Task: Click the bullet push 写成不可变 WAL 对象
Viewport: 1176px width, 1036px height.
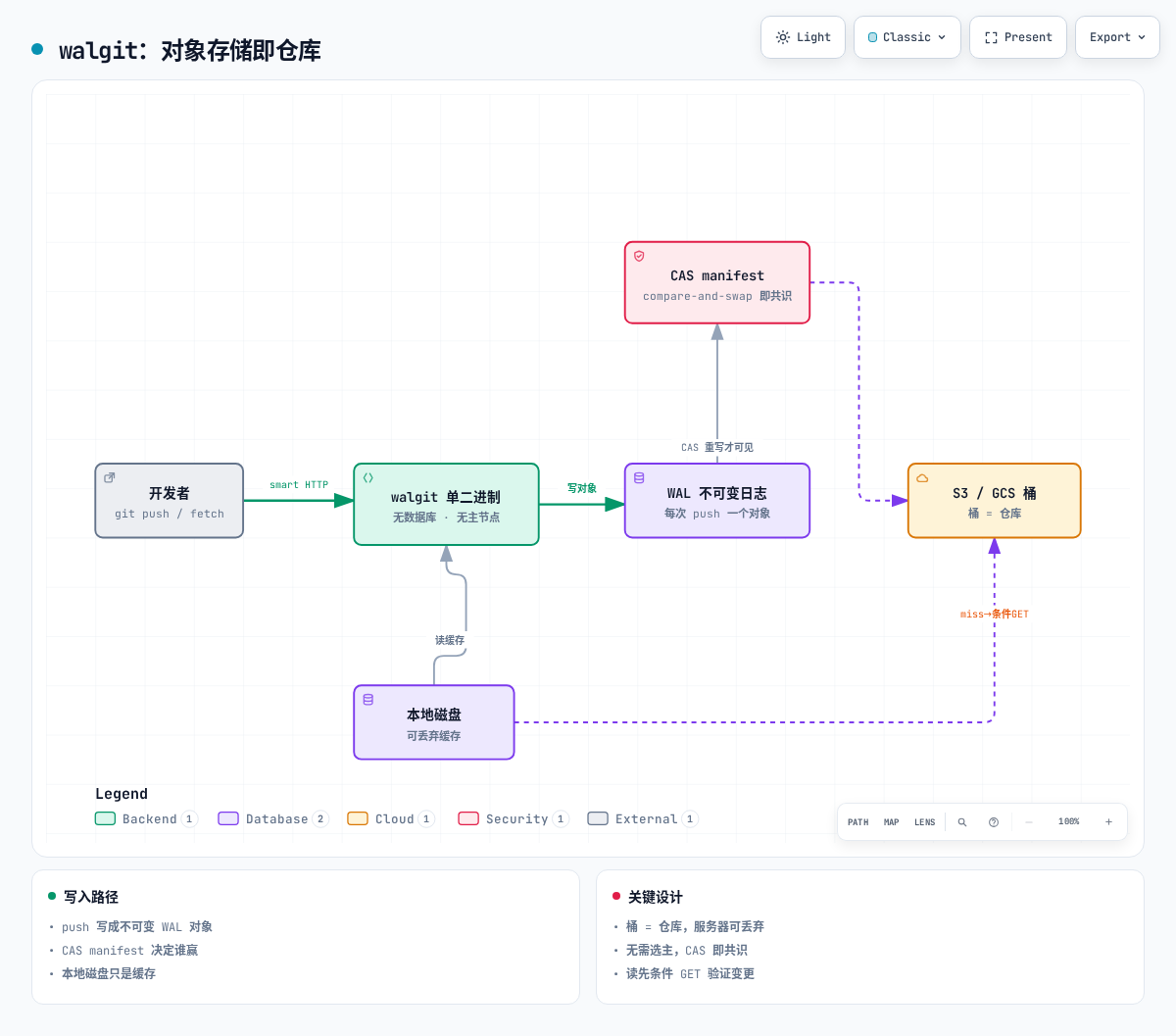Action: click(x=137, y=927)
